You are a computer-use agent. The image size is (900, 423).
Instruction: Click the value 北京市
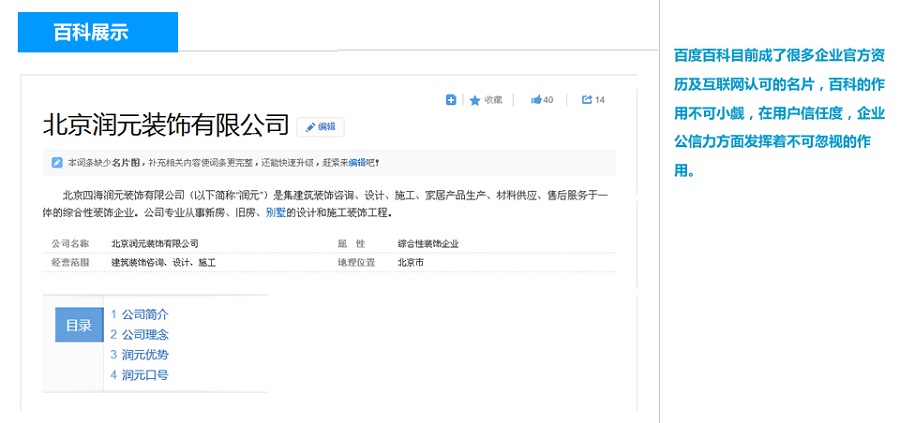coord(411,263)
